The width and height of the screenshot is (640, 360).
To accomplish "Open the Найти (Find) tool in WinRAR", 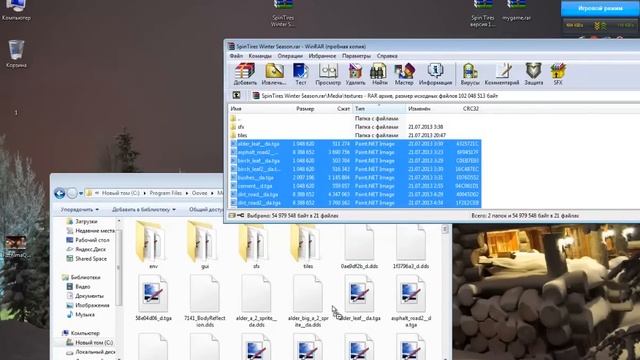I will click(x=379, y=74).
